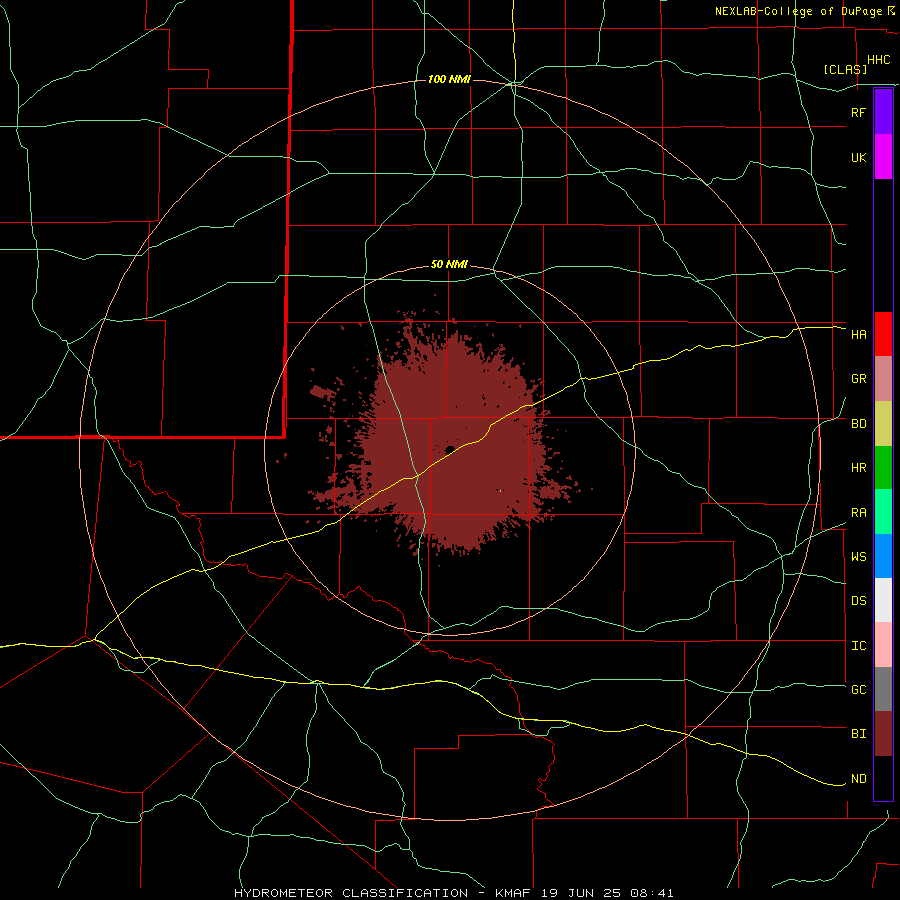Click the 100 NMI range ring label
This screenshot has width=900, height=900.
(x=449, y=79)
